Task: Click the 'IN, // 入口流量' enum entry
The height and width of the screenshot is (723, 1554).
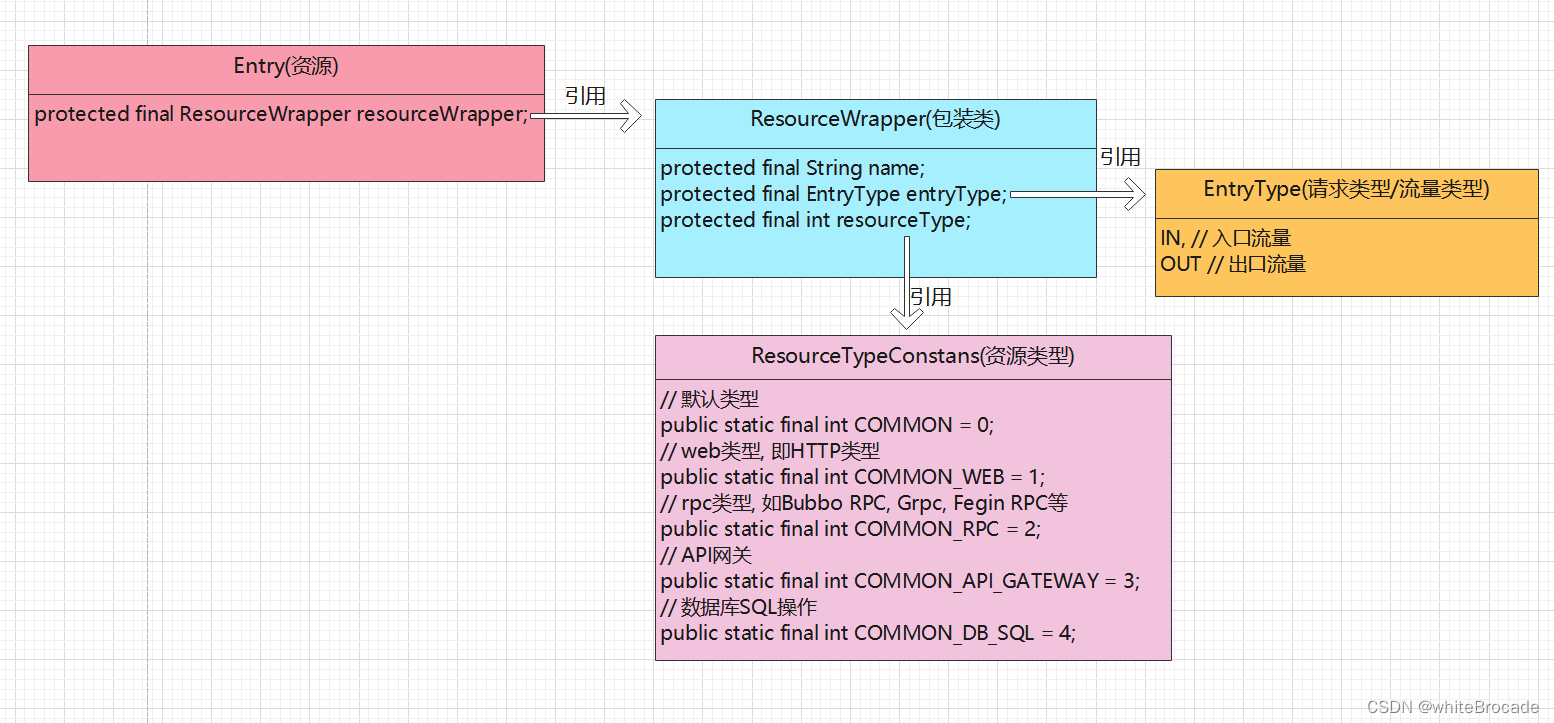Action: 1226,238
